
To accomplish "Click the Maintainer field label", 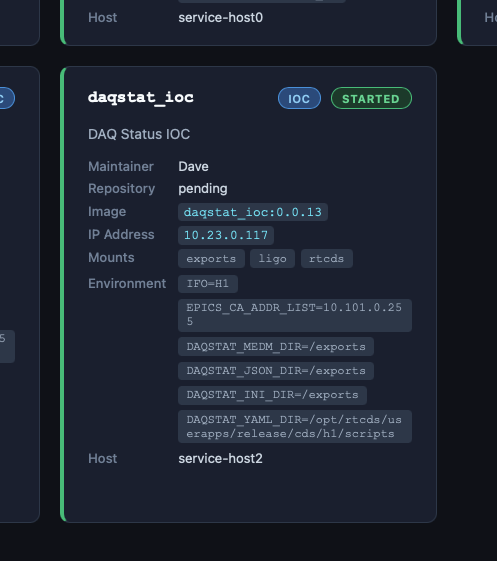I will [121, 167].
